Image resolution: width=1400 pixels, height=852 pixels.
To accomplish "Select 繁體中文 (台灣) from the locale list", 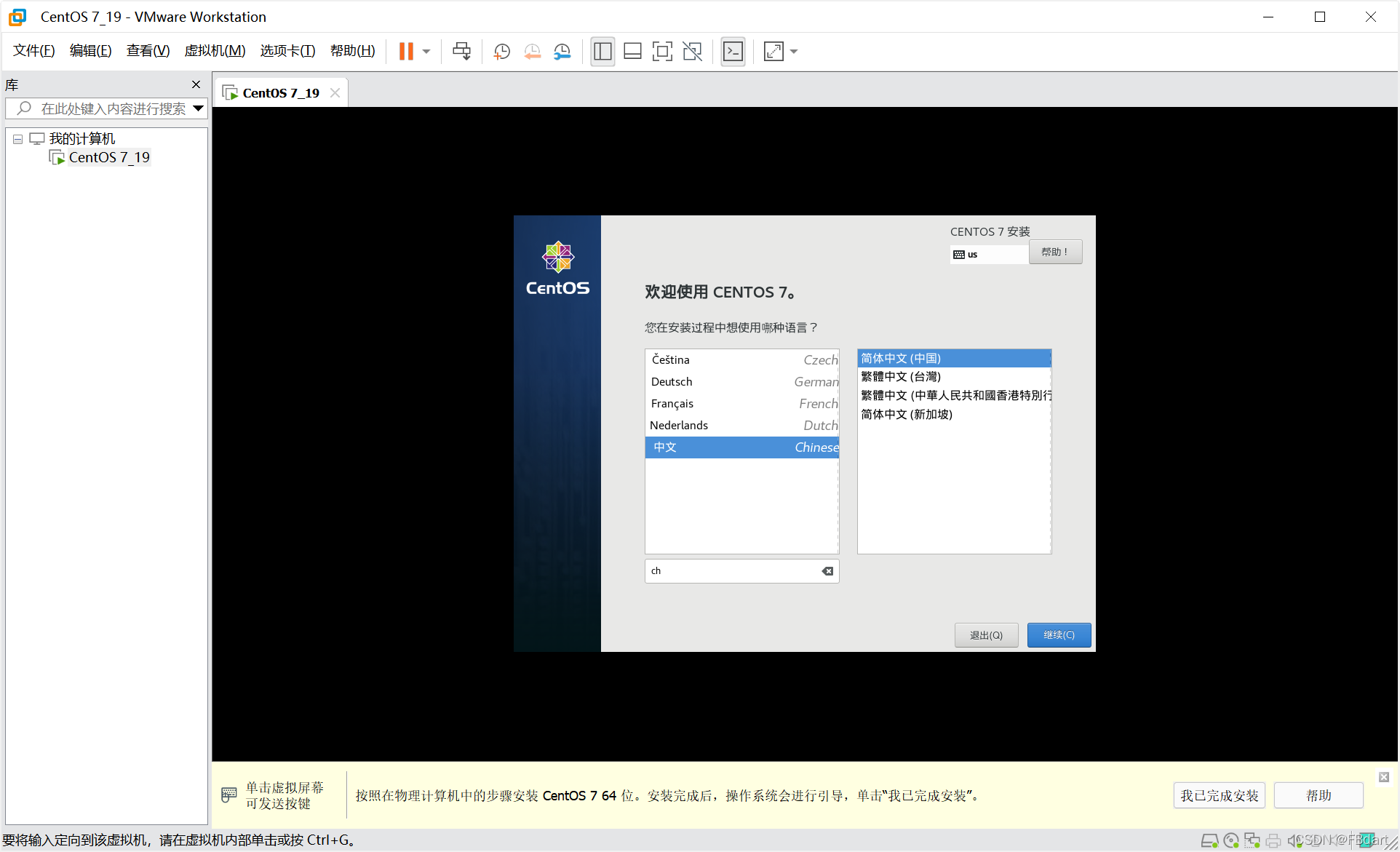I will coord(900,376).
